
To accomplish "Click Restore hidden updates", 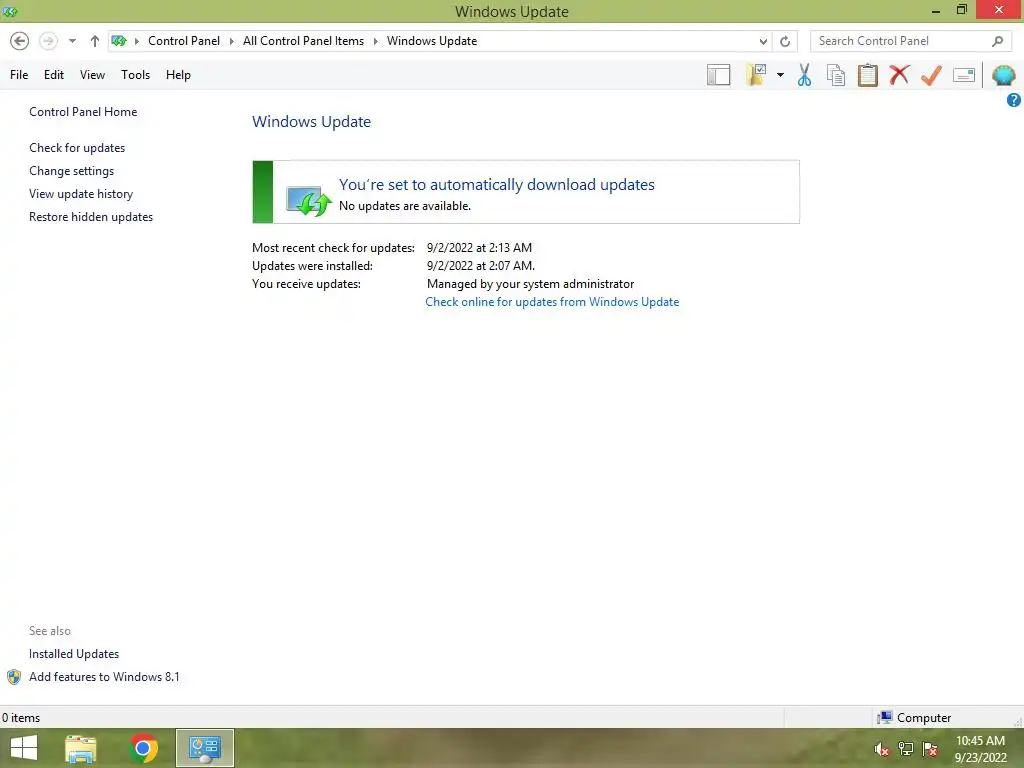I will point(91,217).
